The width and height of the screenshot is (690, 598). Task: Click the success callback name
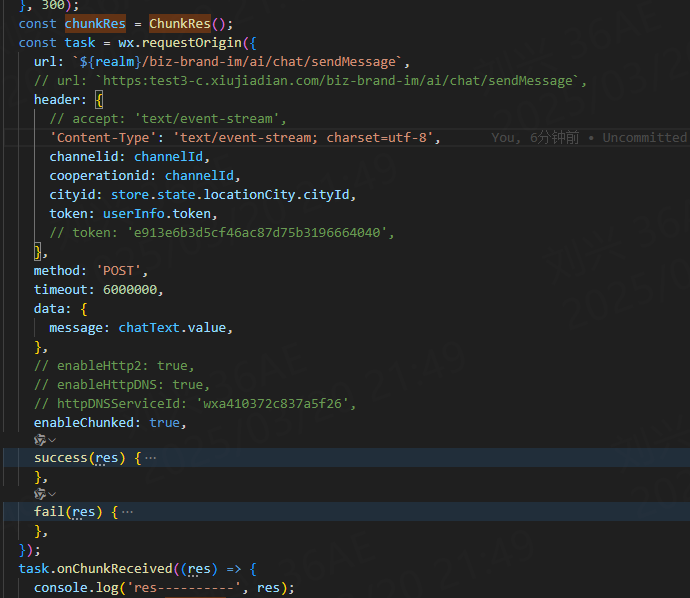pos(61,458)
